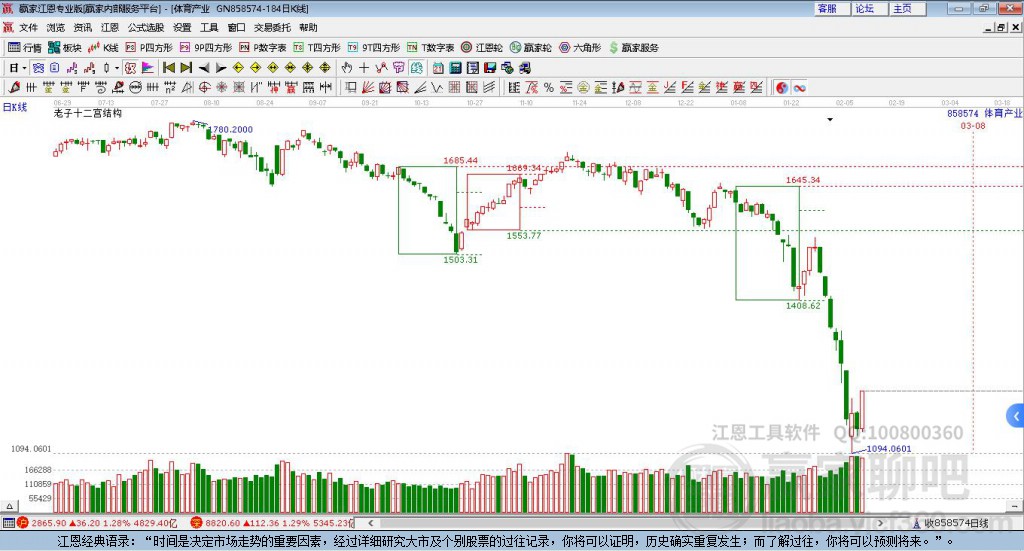Open the T四方形 time square tool
Image resolution: width=1024 pixels, height=551 pixels.
coord(317,48)
